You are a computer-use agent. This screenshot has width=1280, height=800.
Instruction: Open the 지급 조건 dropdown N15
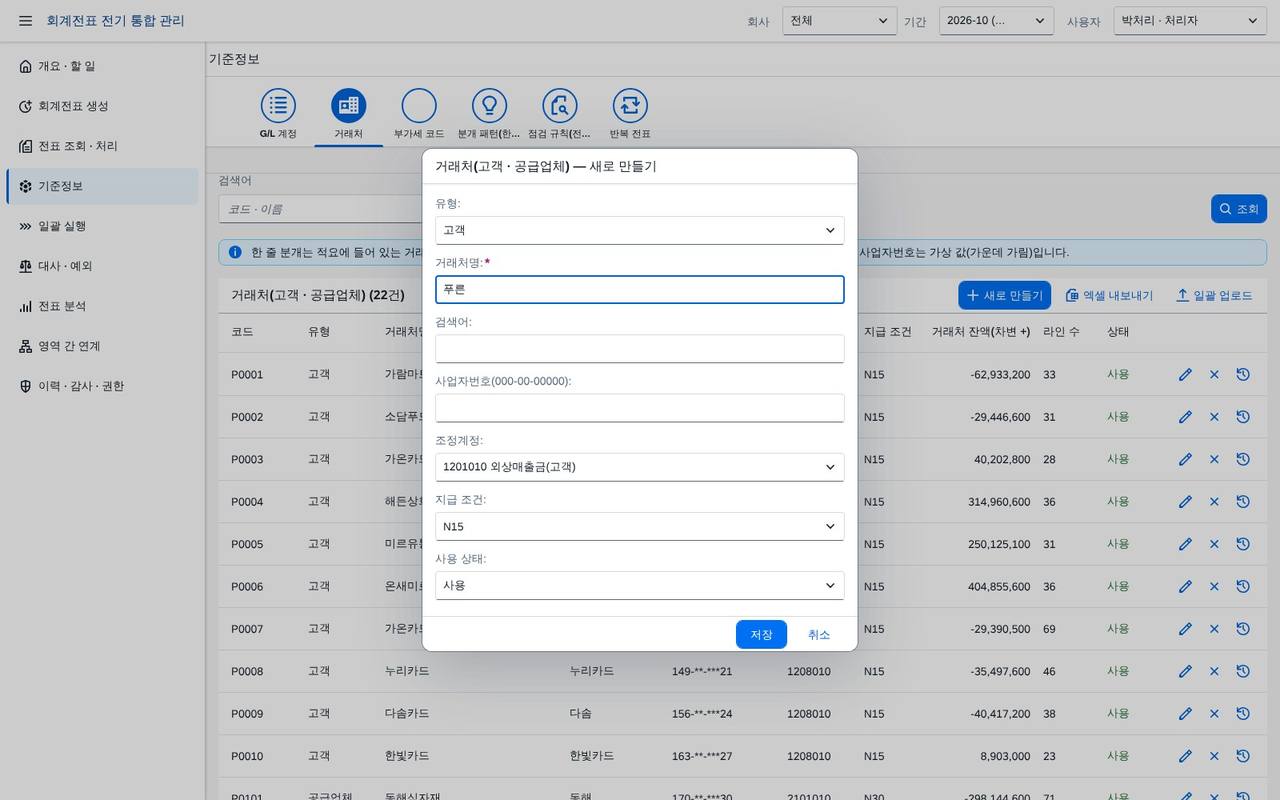coord(640,526)
